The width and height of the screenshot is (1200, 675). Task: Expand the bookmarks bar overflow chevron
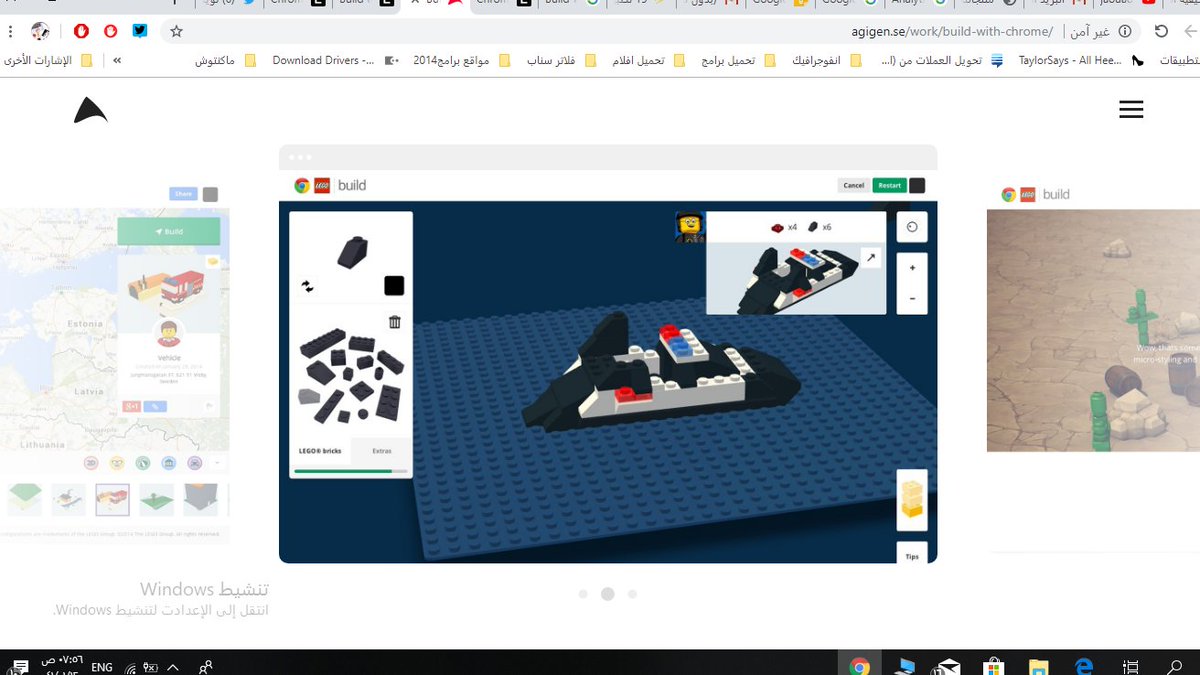118,60
